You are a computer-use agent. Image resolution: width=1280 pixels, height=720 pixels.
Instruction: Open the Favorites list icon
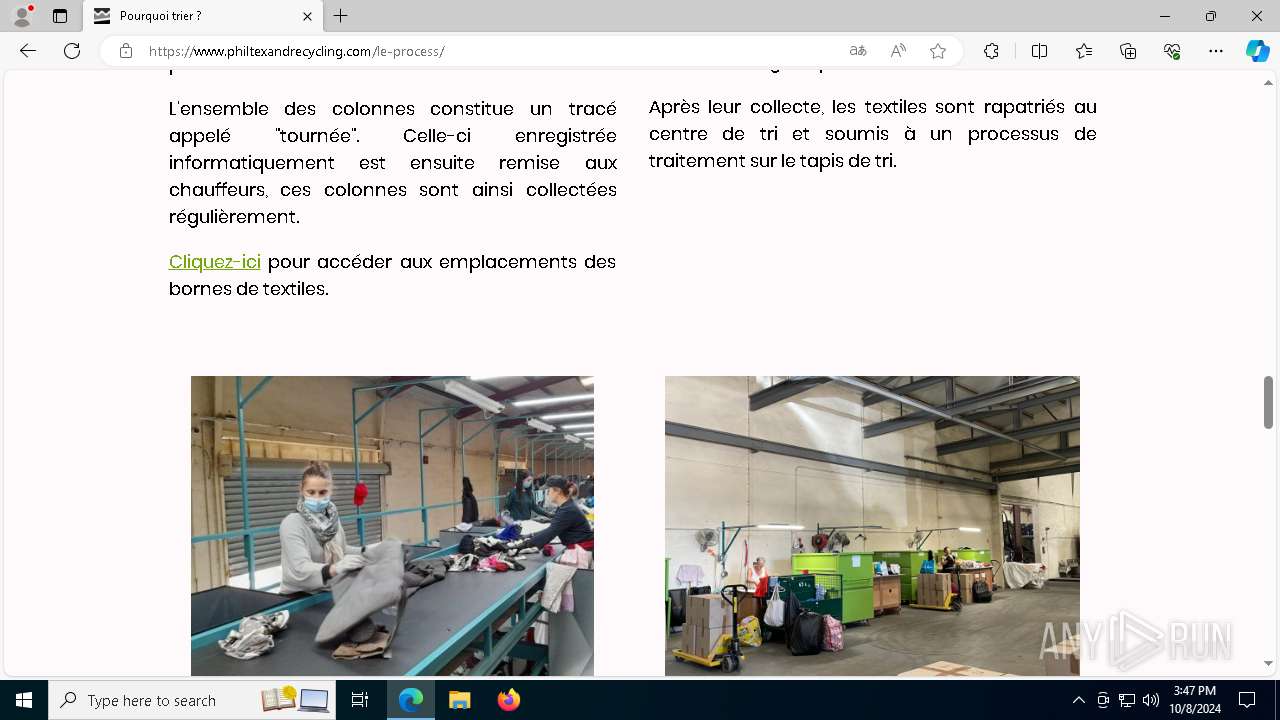pos(1084,51)
